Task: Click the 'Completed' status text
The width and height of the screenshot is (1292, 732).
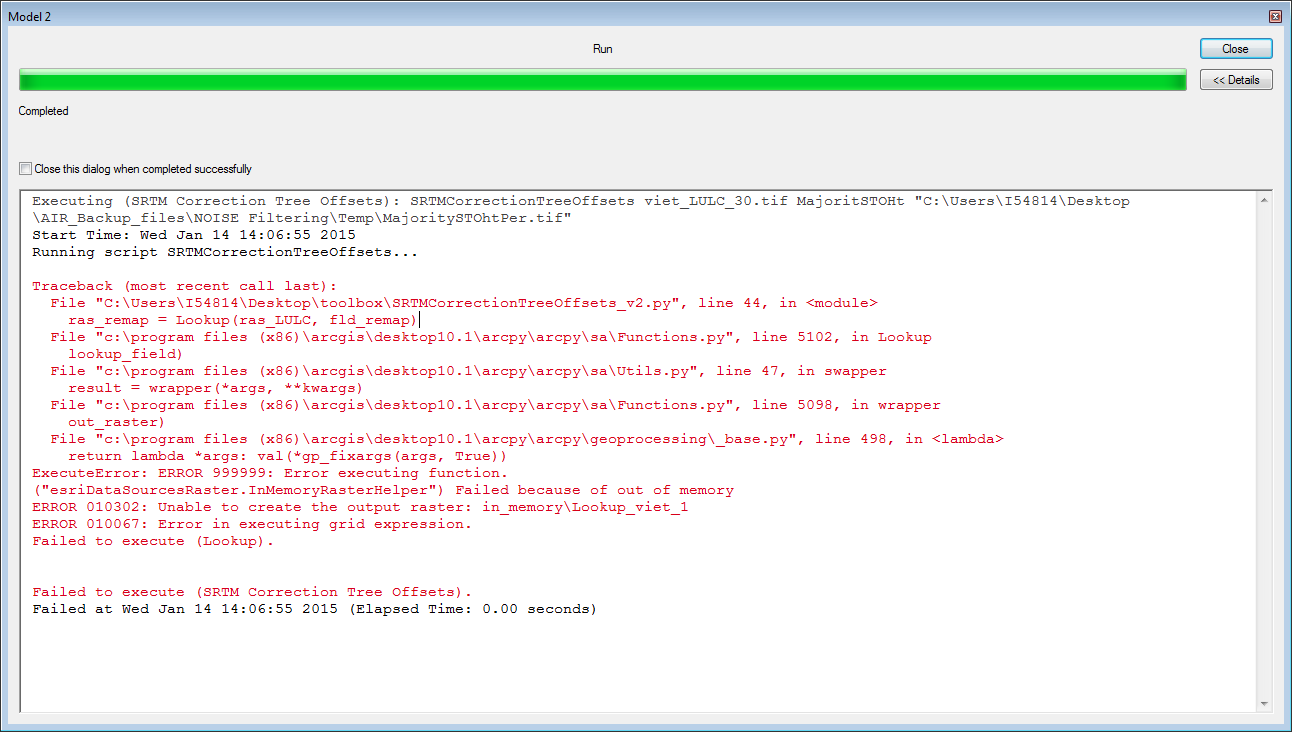Action: coord(43,111)
